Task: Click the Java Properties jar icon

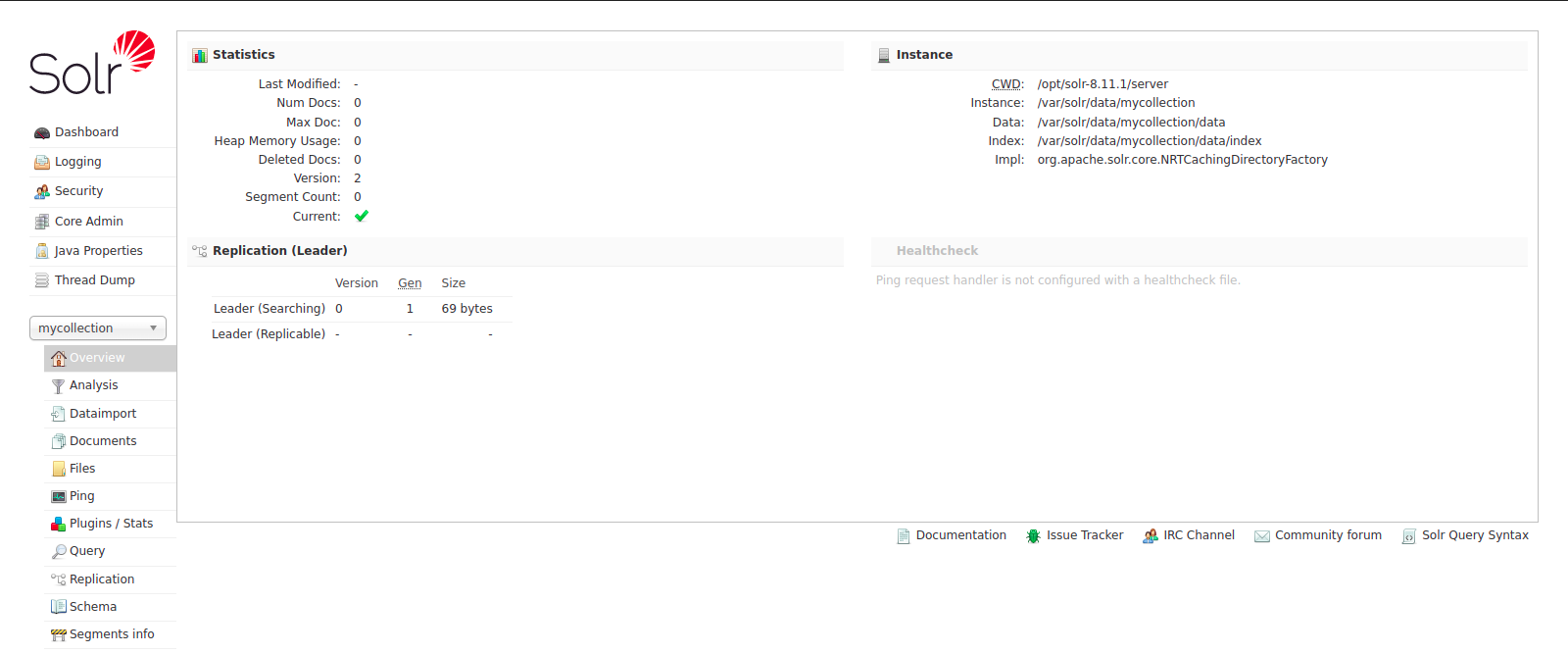Action: [x=42, y=251]
